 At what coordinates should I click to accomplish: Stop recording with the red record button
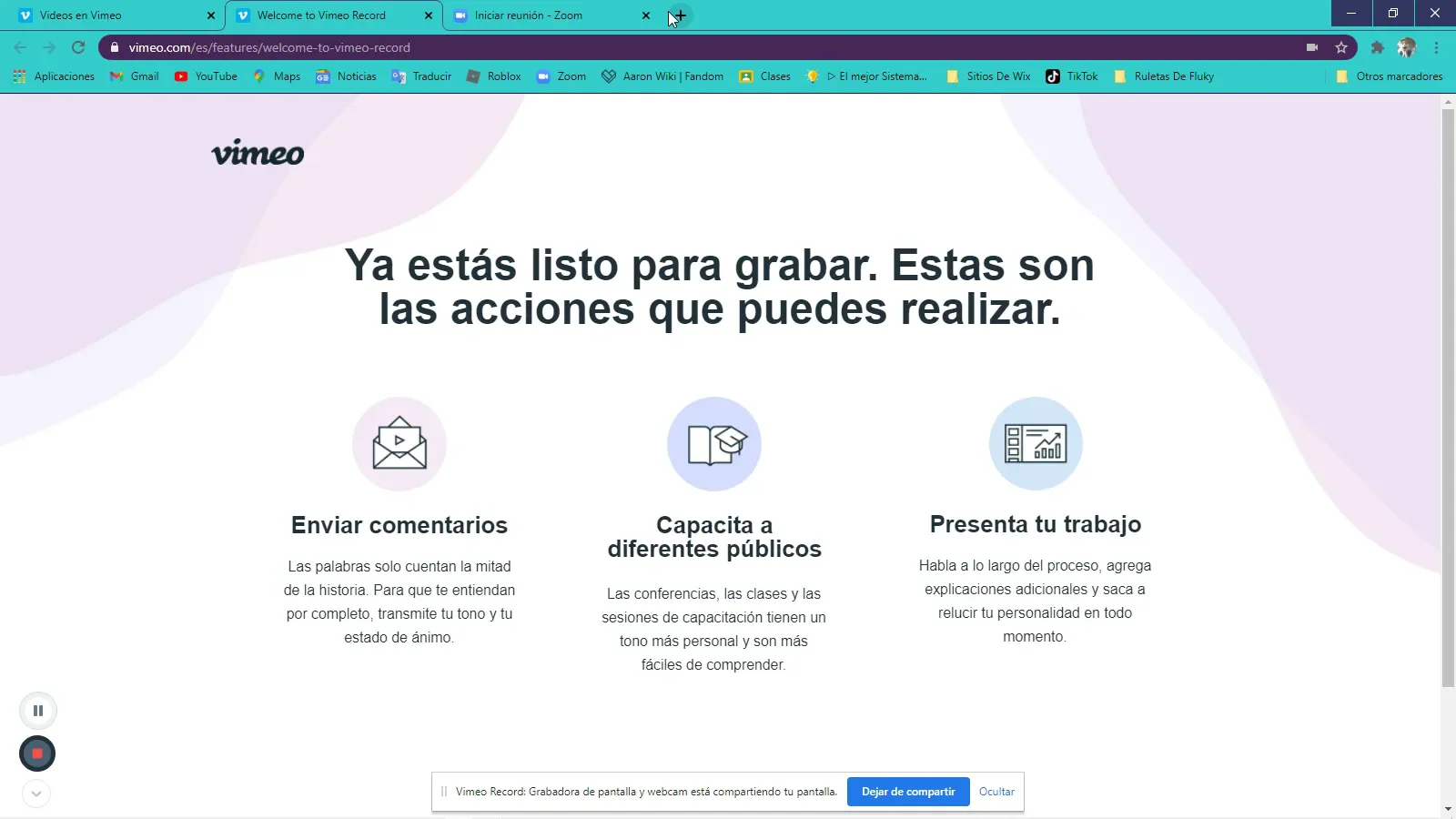click(37, 753)
